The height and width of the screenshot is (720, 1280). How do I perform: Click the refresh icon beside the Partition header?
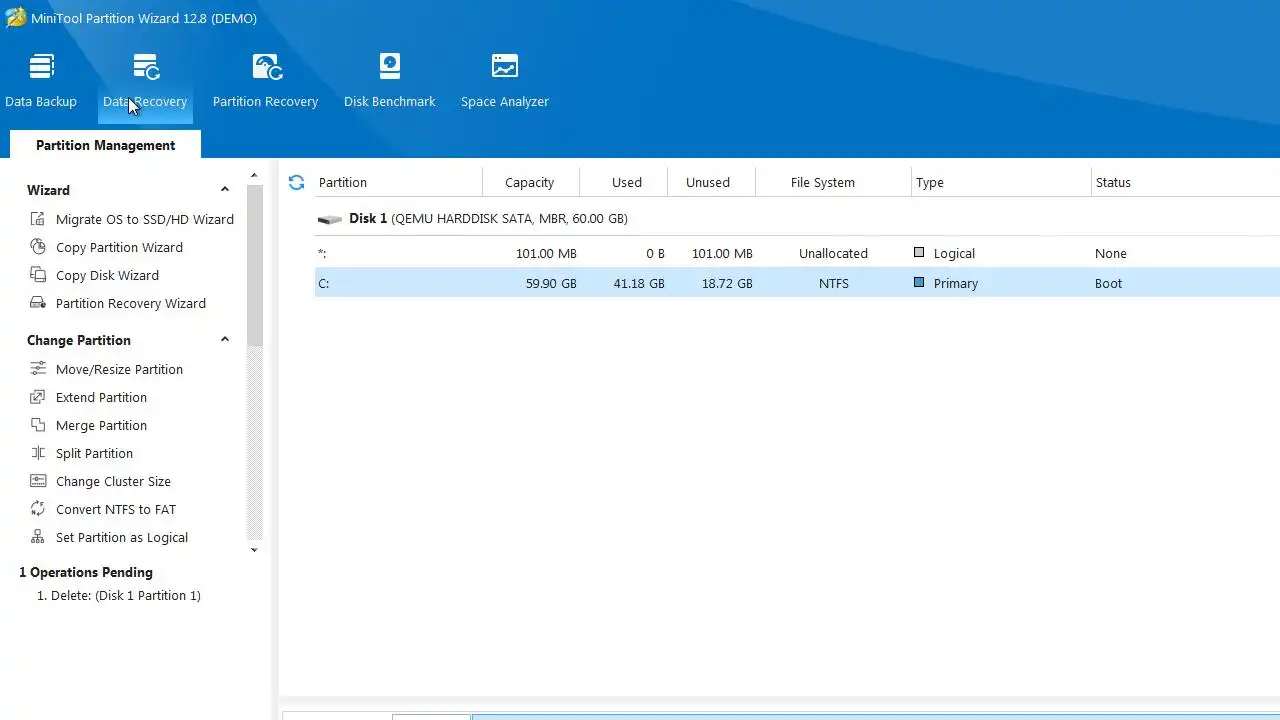(x=296, y=182)
